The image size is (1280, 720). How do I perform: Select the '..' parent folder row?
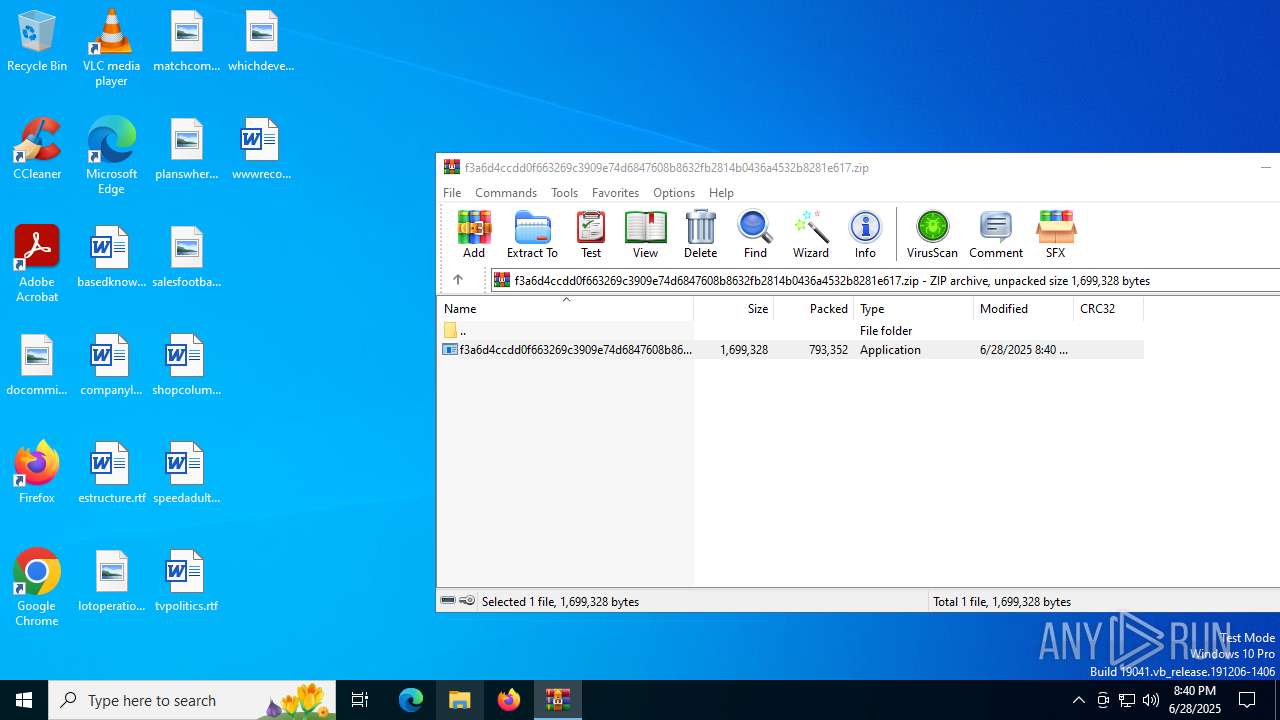point(790,330)
